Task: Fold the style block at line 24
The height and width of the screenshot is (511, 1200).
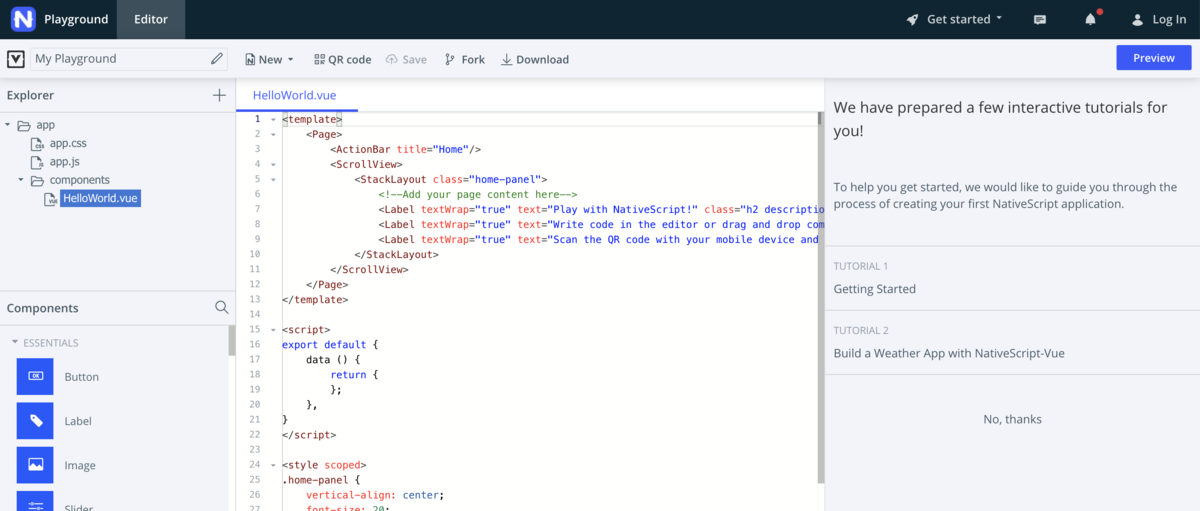Action: pyautogui.click(x=273, y=464)
